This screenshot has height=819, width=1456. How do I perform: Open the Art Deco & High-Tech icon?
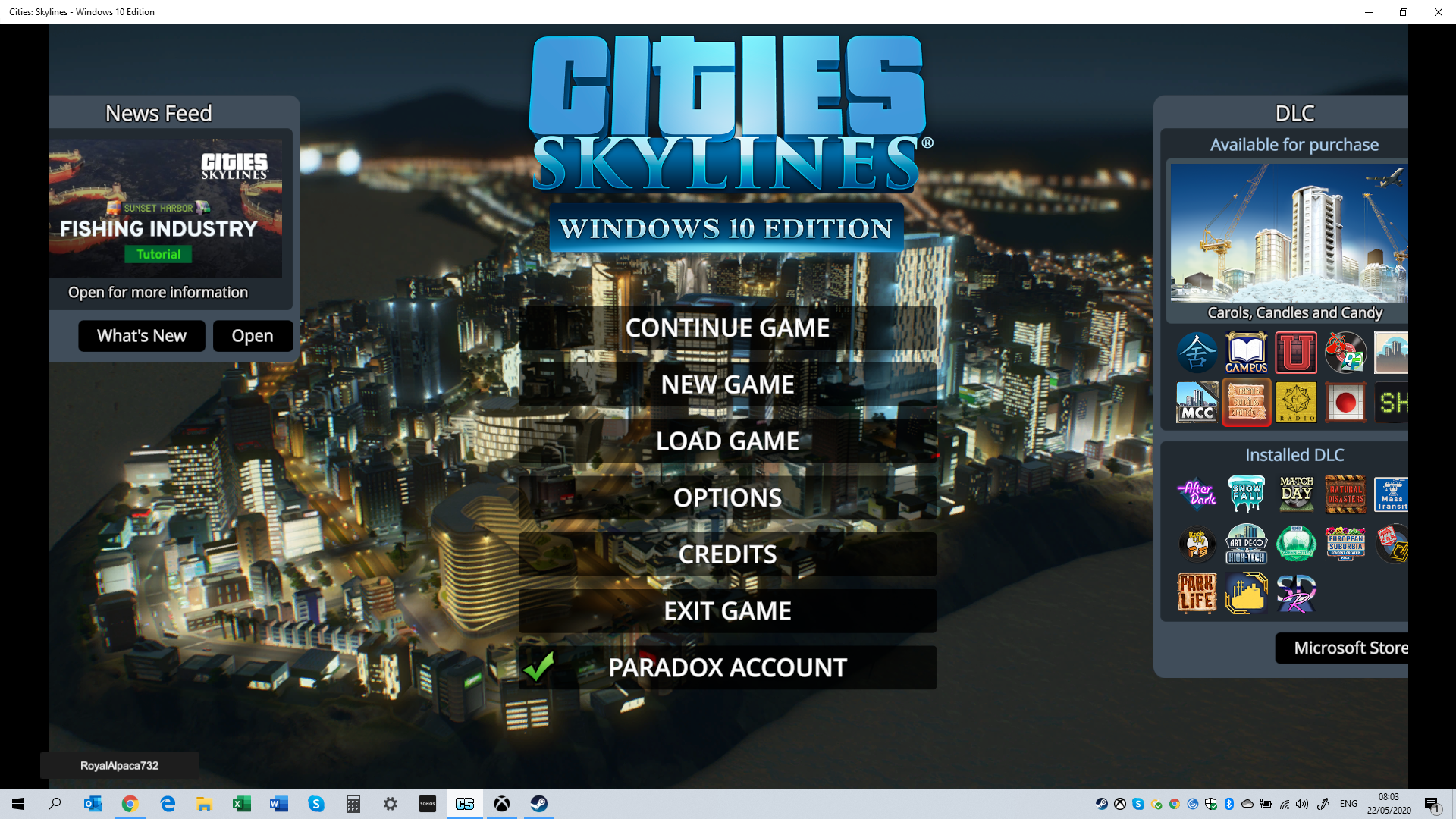coord(1246,544)
